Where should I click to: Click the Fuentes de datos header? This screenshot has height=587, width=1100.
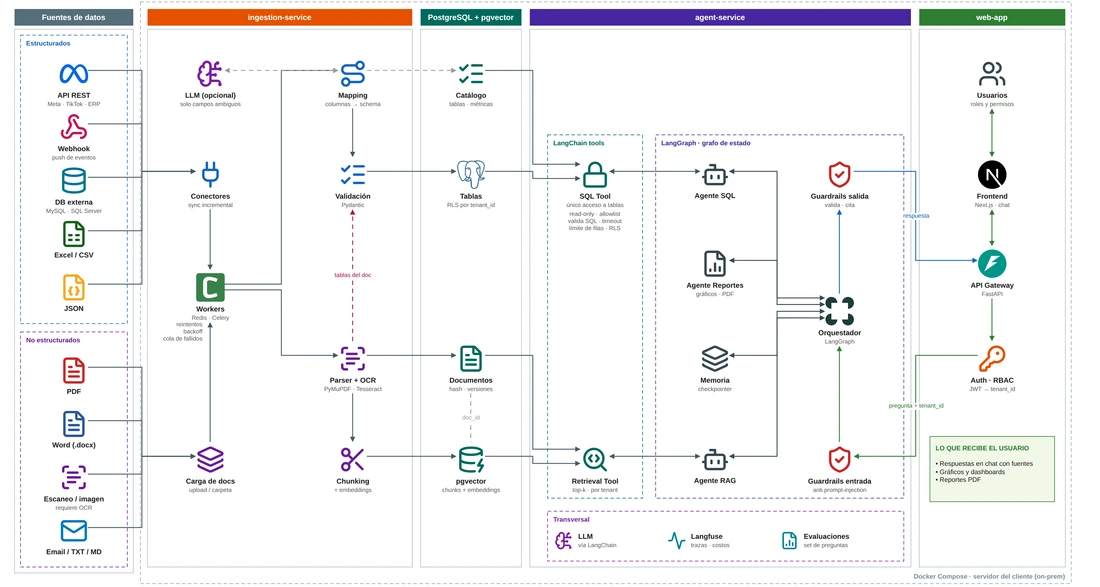74,18
